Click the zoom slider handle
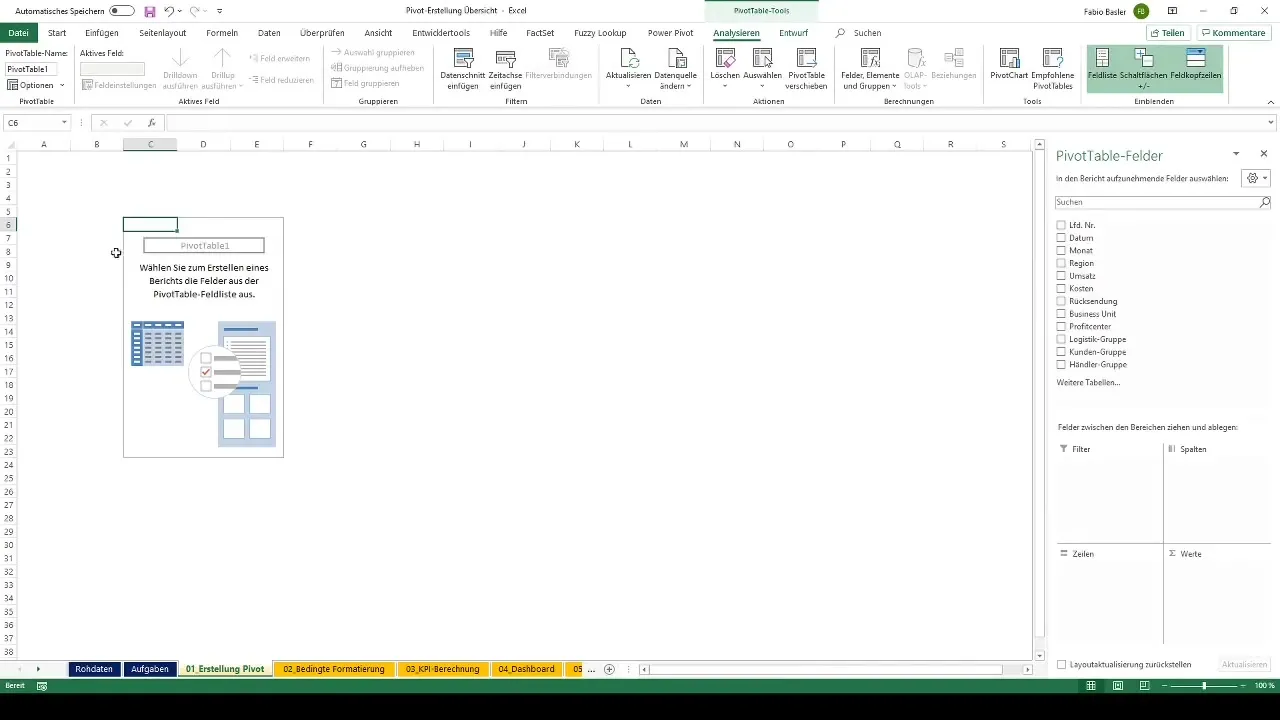 (x=1204, y=686)
